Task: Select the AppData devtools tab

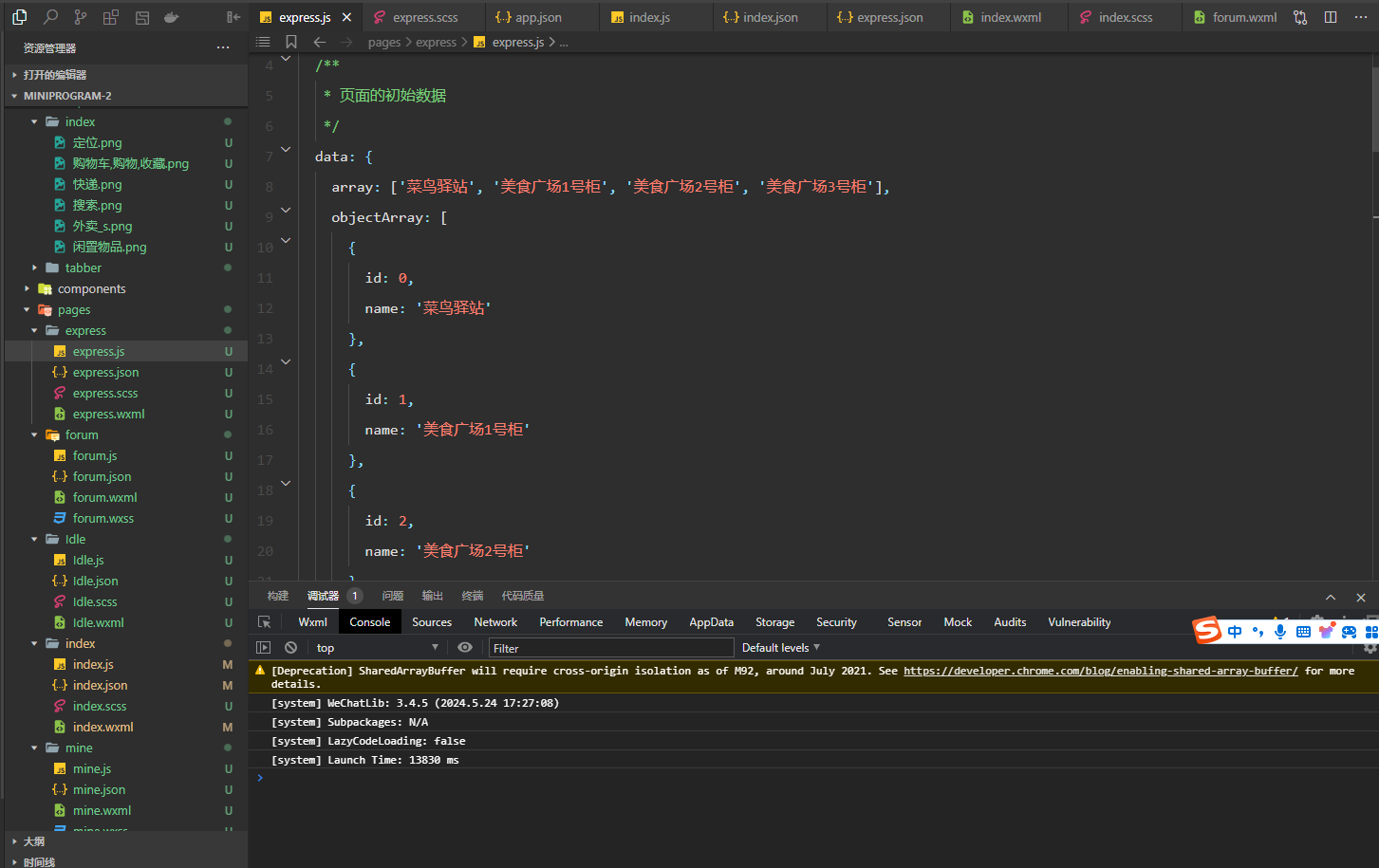Action: point(711,622)
